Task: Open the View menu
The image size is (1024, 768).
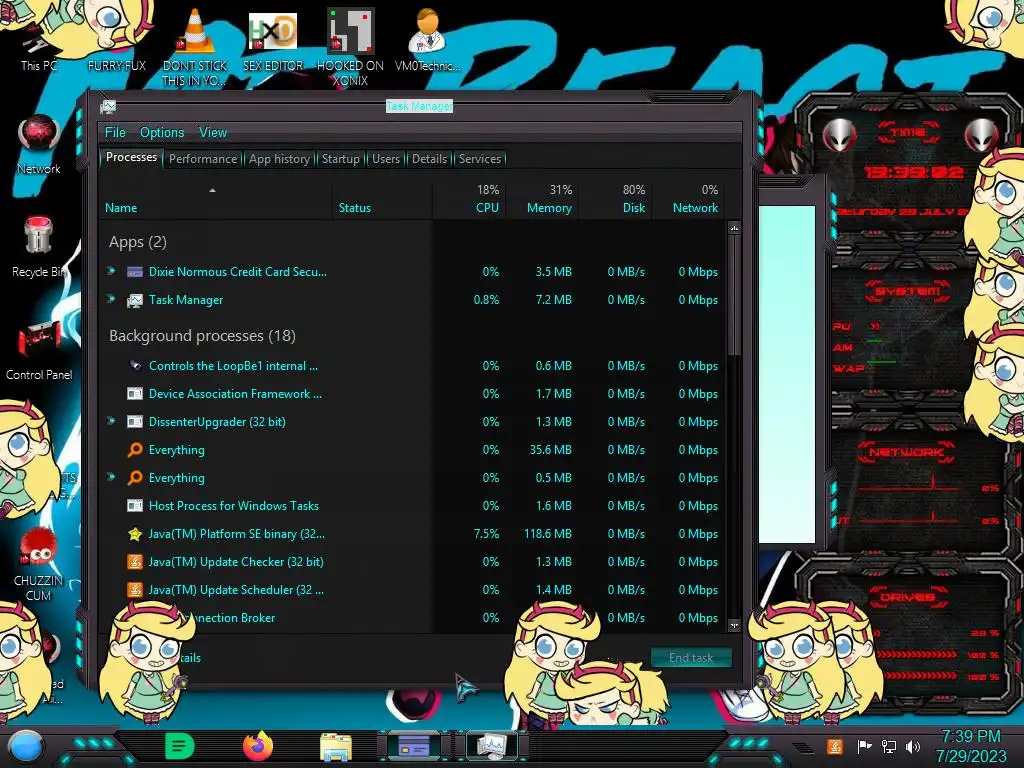Action: [213, 132]
